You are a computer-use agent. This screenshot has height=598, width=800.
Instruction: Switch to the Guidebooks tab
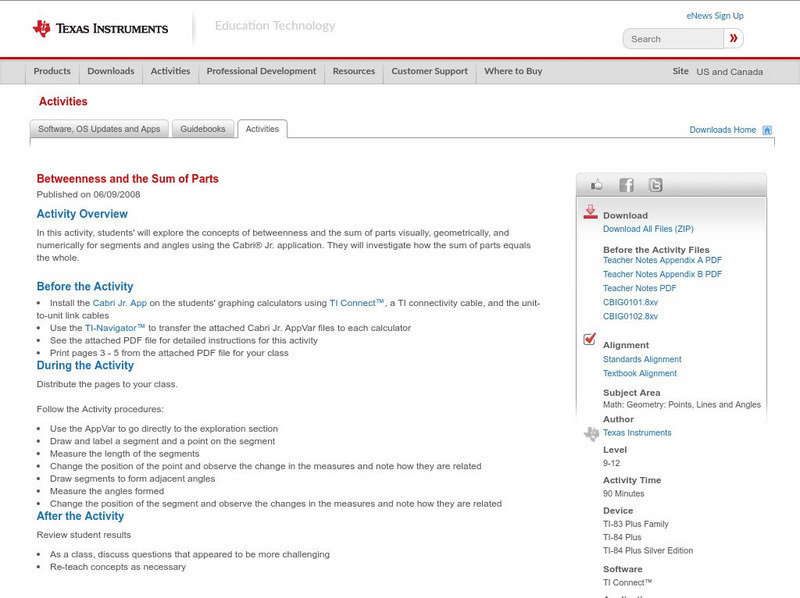203,128
